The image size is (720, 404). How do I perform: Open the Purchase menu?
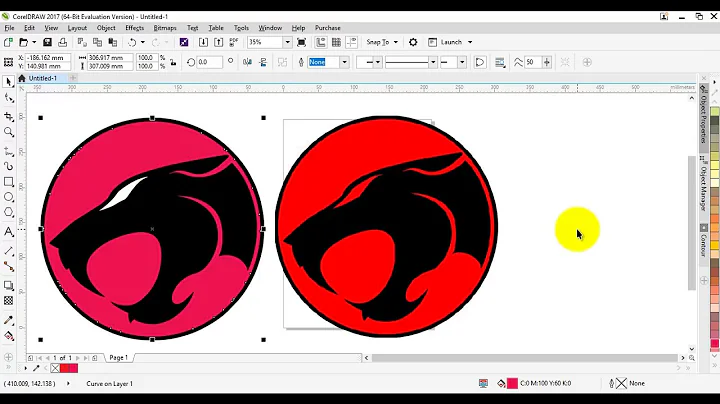[327, 28]
